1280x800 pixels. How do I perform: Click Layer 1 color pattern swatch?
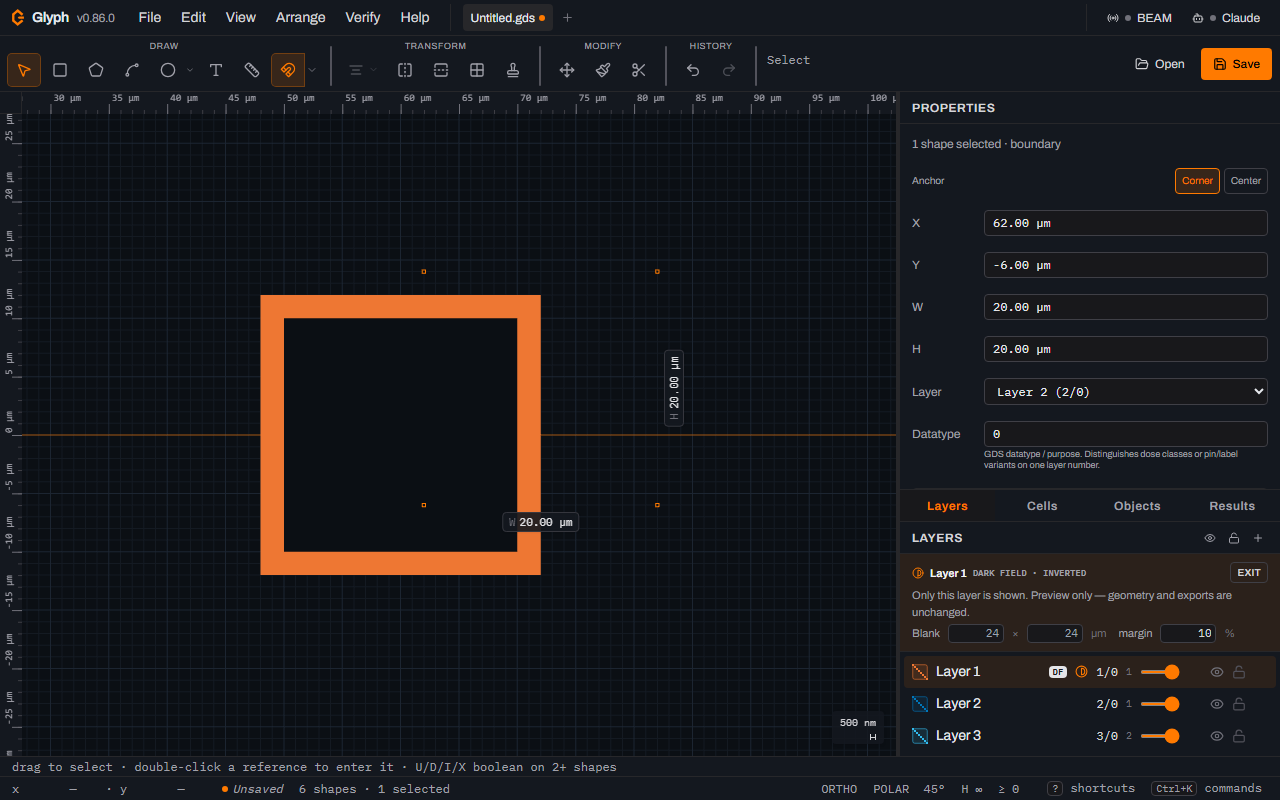pyautogui.click(x=920, y=672)
